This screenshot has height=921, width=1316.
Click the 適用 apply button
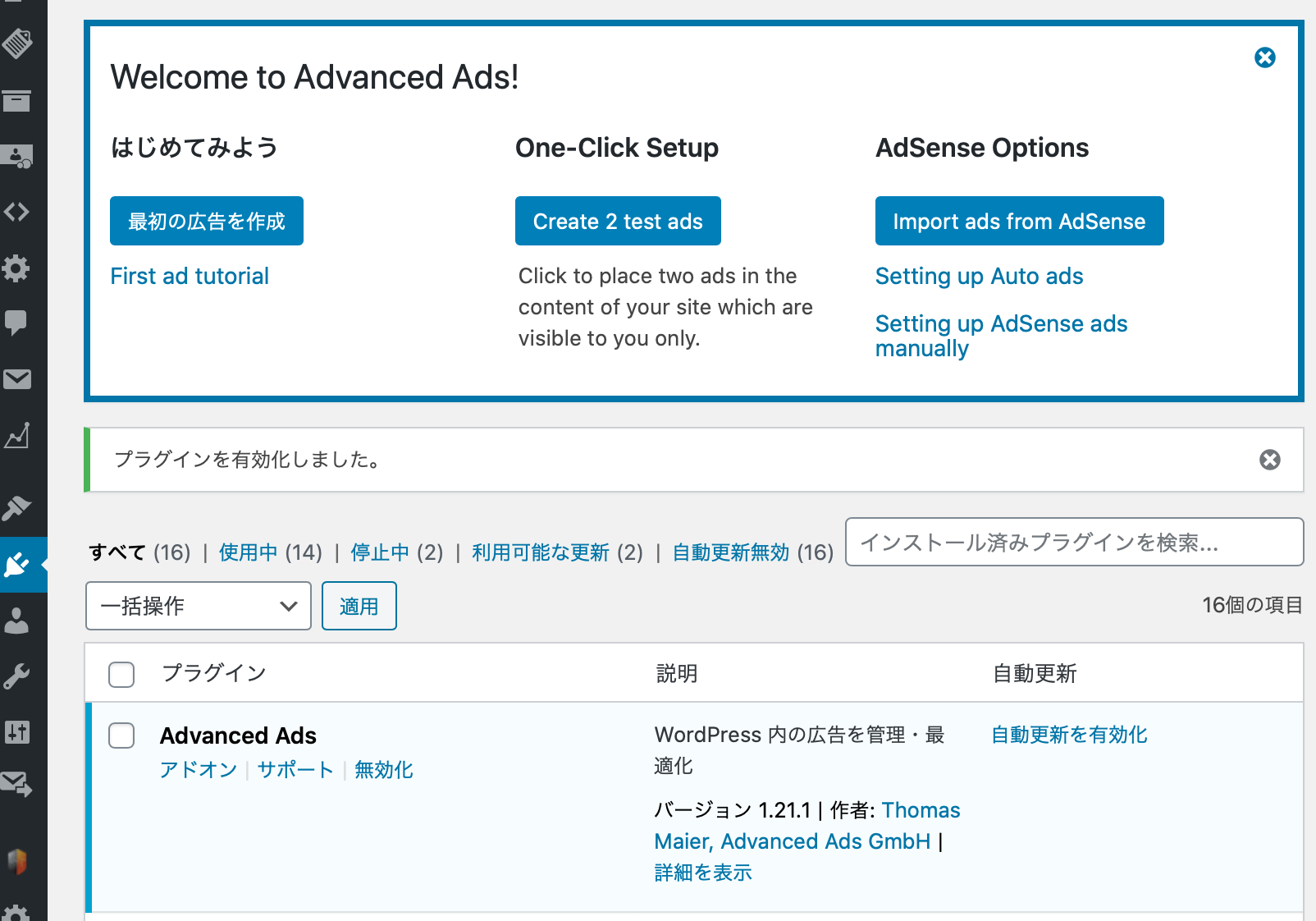pos(359,606)
